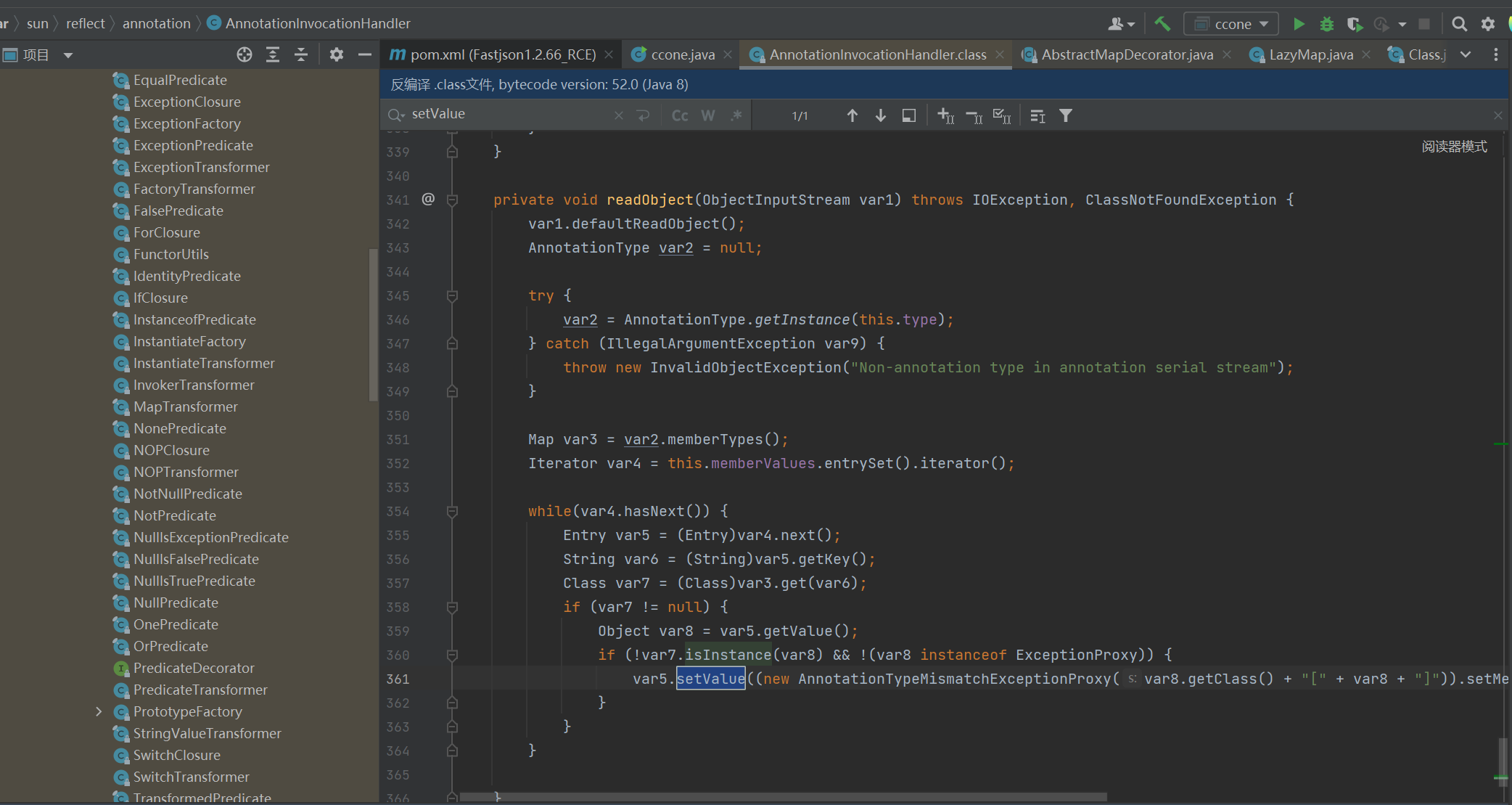Fold try block at line 345

(452, 295)
